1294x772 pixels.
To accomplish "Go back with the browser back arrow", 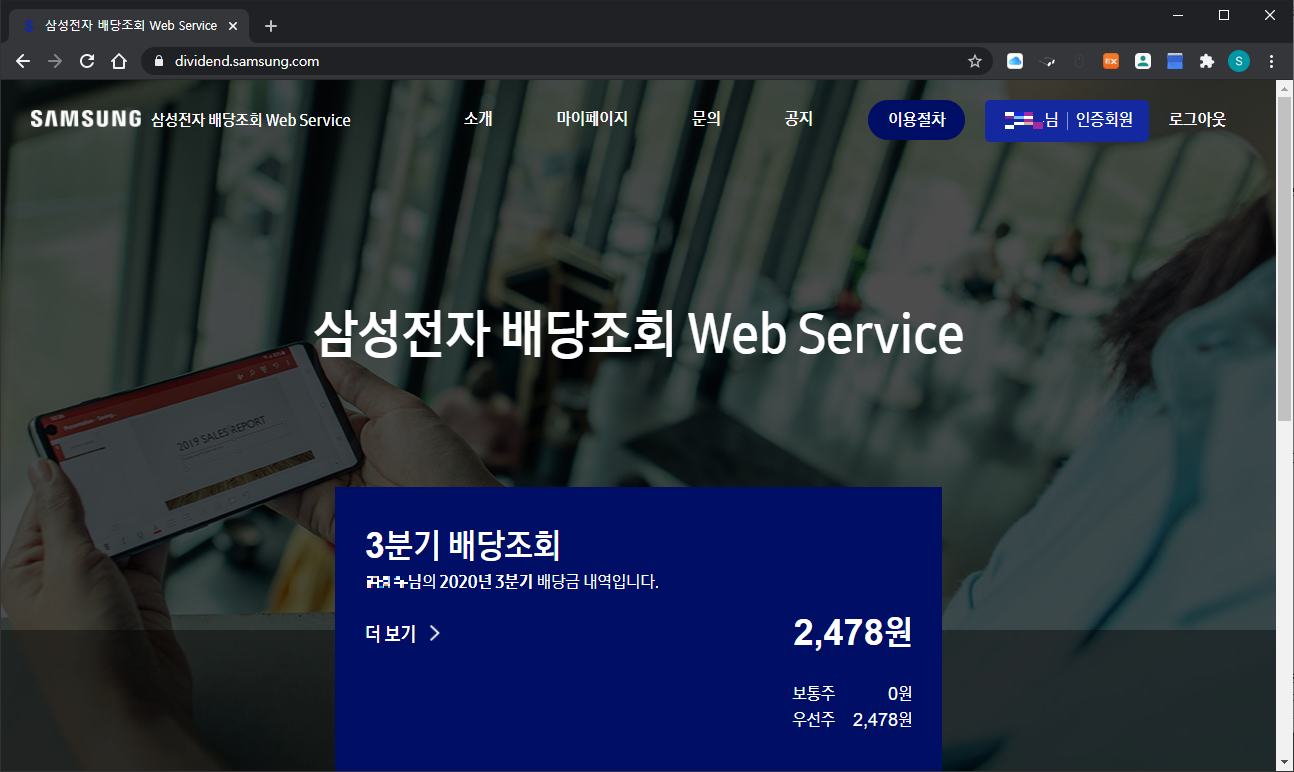I will pos(23,61).
